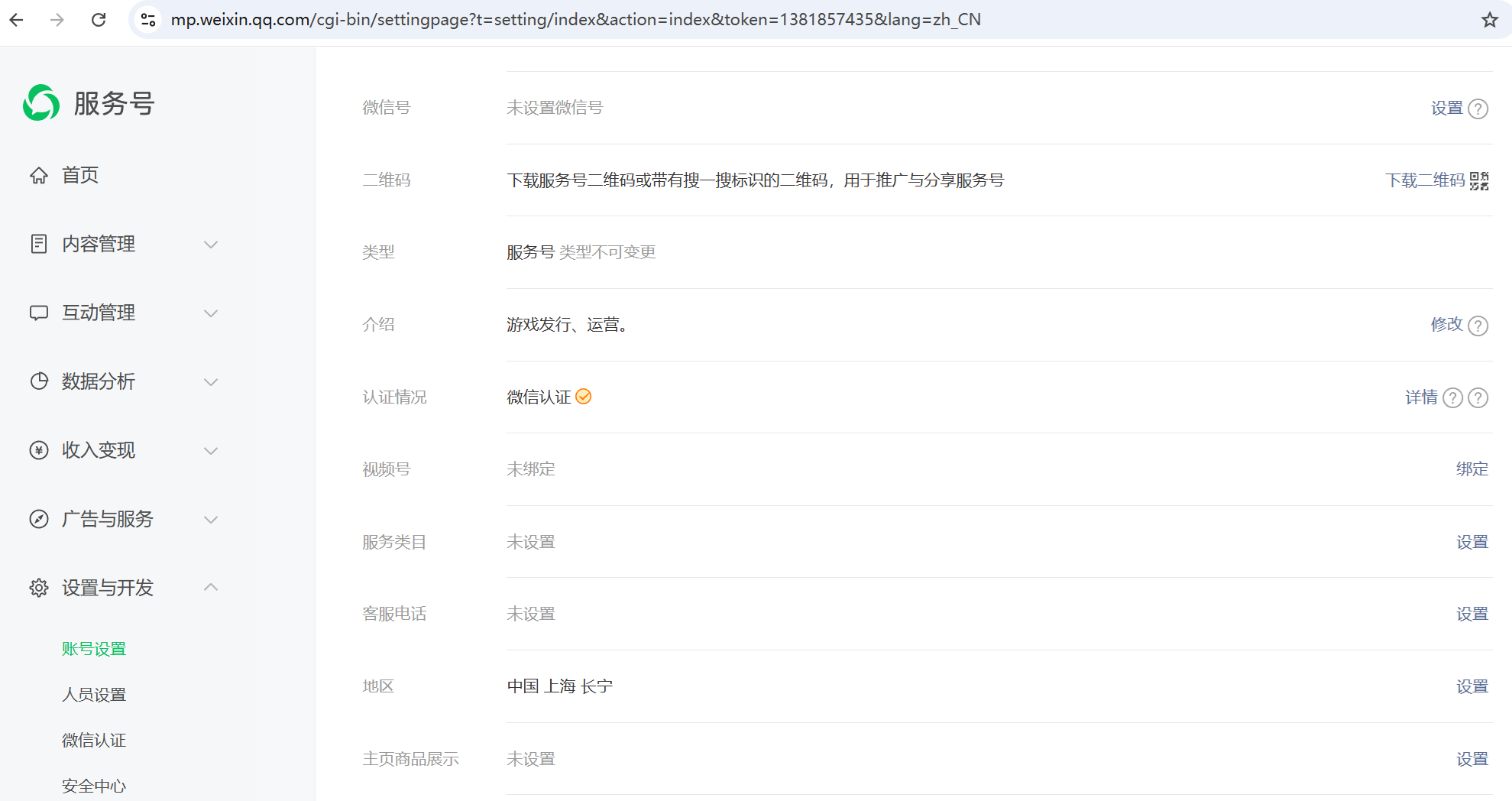Bookmark this page with the star icon
The height and width of the screenshot is (801, 1512).
(x=1490, y=20)
